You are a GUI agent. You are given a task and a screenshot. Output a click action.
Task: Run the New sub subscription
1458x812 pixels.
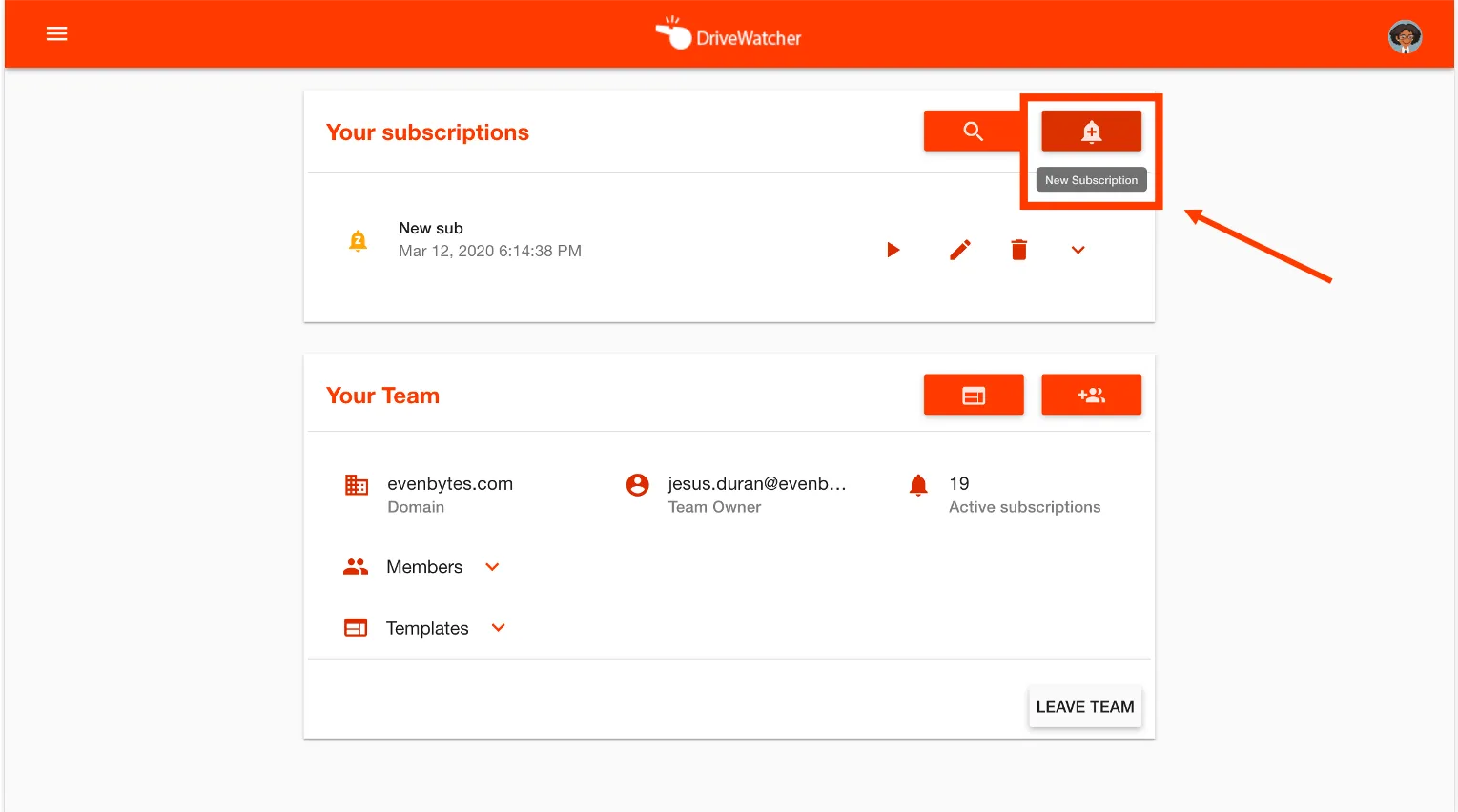pyautogui.click(x=893, y=250)
